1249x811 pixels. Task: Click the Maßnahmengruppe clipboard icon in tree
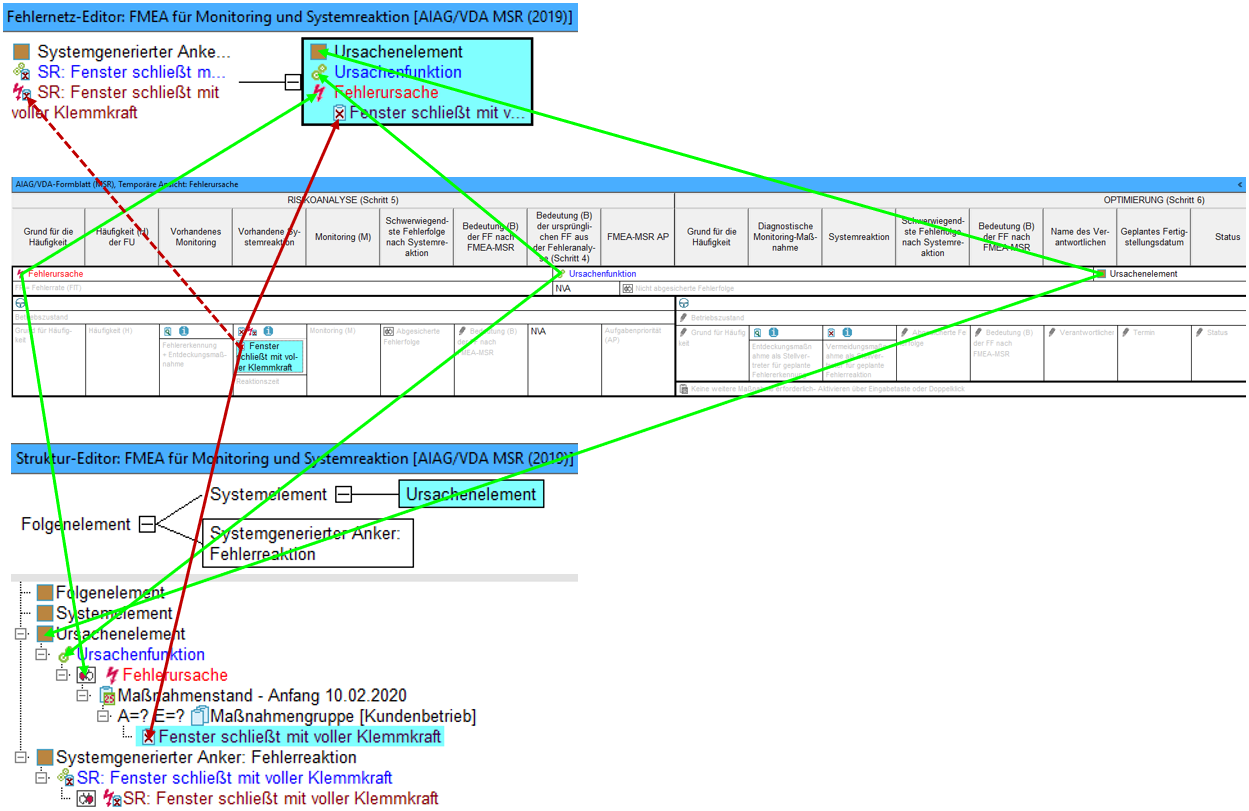(199, 716)
